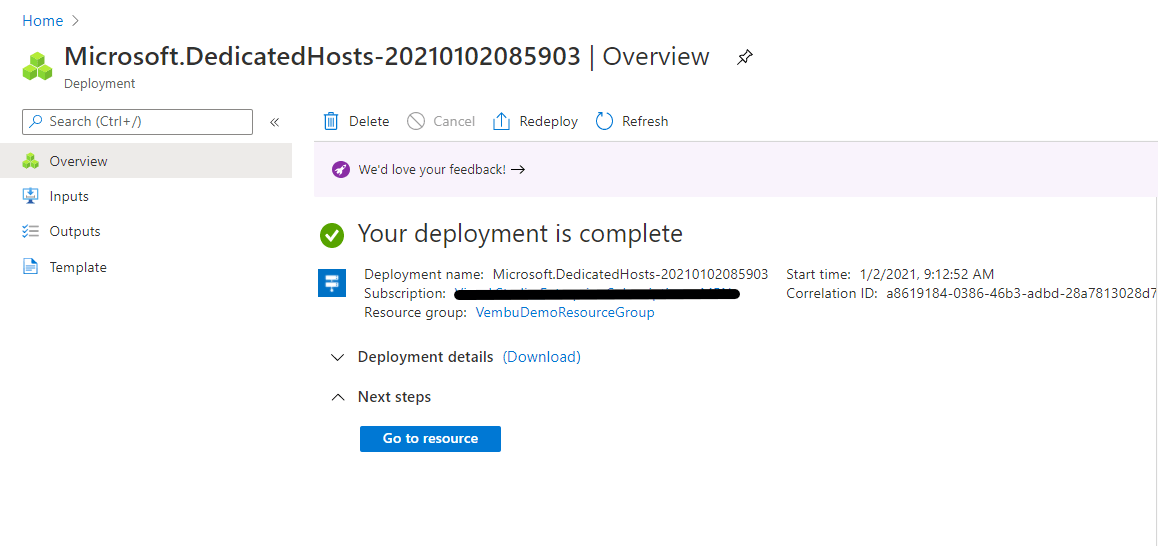This screenshot has width=1158, height=546.
Task: Click the arrow next to feedback text
Action: click(x=518, y=169)
